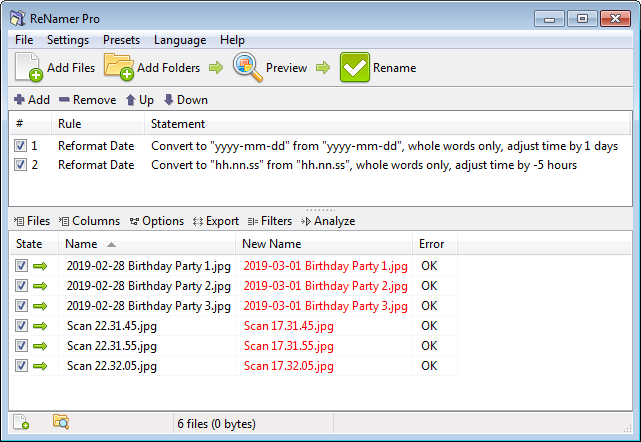The height and width of the screenshot is (442, 641).
Task: Click the New Name column header
Action: [324, 244]
